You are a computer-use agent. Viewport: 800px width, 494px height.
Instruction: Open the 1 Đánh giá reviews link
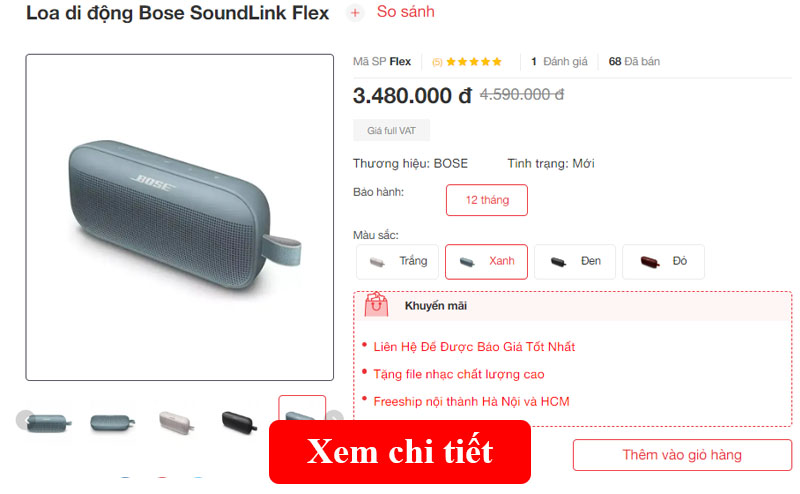(x=559, y=62)
